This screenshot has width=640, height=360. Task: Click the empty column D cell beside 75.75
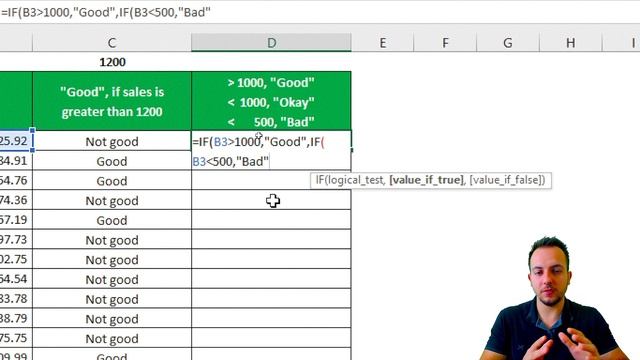pos(271,338)
